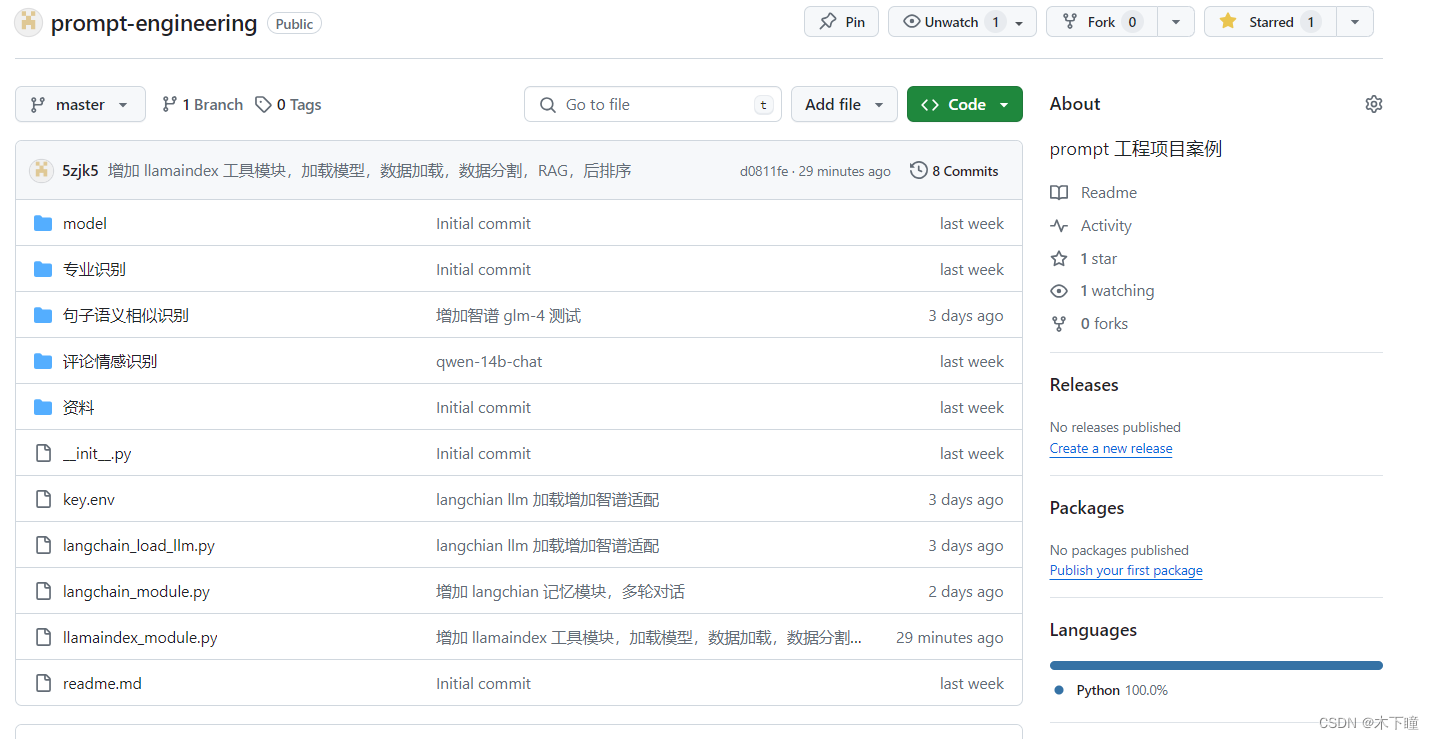1434x739 pixels.
Task: Open the star lists dropdown arrow
Action: pyautogui.click(x=1355, y=22)
